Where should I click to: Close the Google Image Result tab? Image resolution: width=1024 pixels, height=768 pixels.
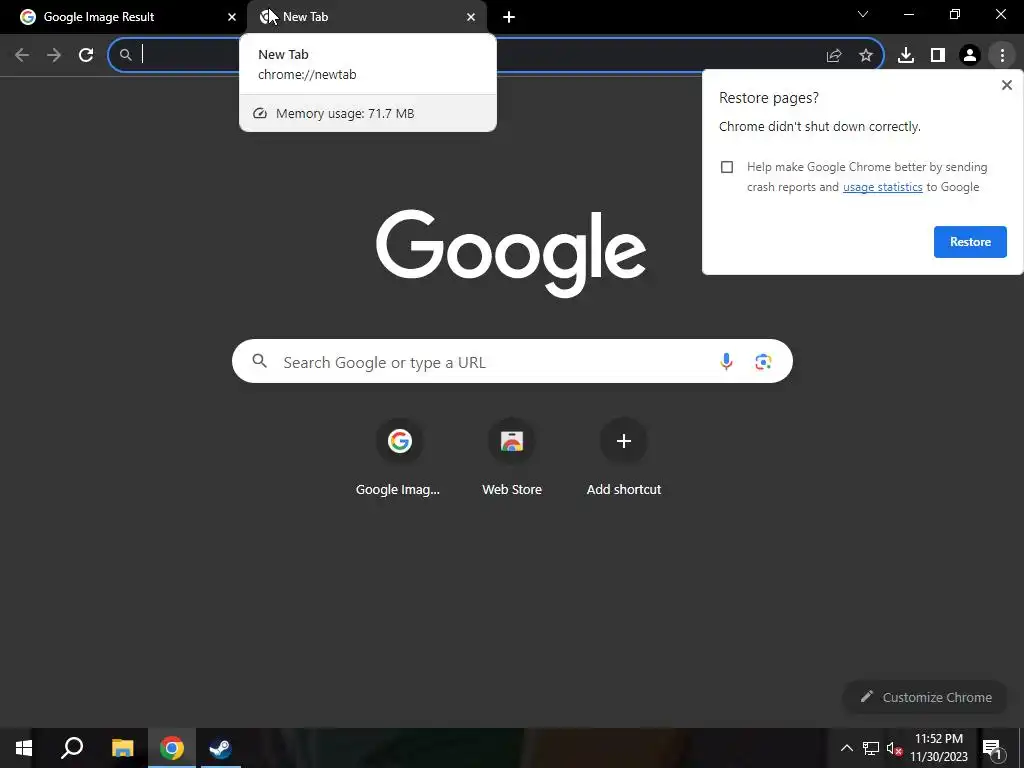(x=232, y=17)
